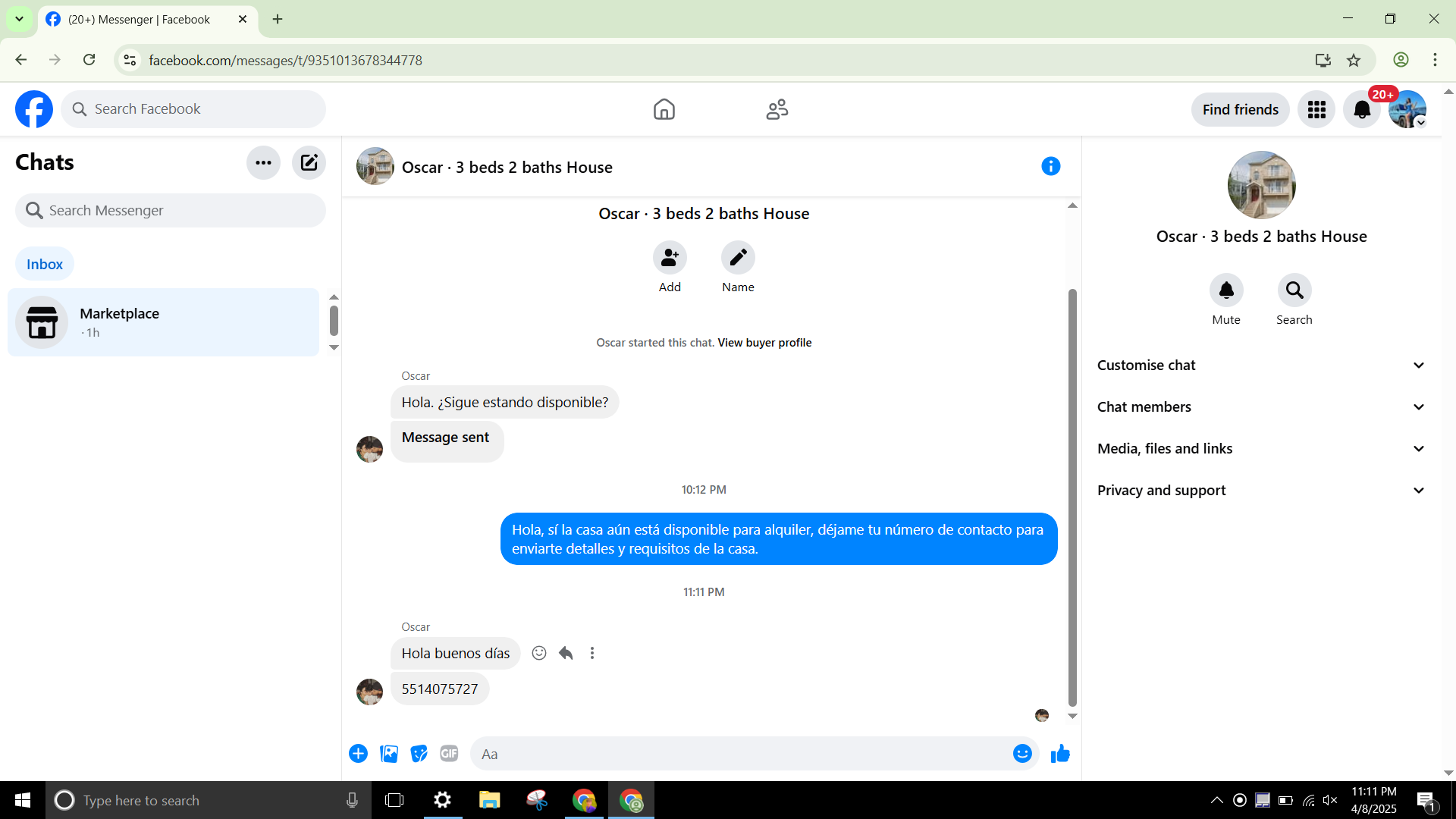Expand Chat members section
This screenshot has width=1456, height=819.
coord(1261,406)
